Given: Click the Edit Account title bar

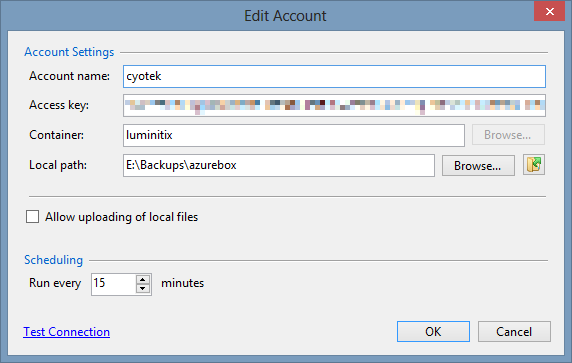Looking at the screenshot, I should click(x=285, y=16).
